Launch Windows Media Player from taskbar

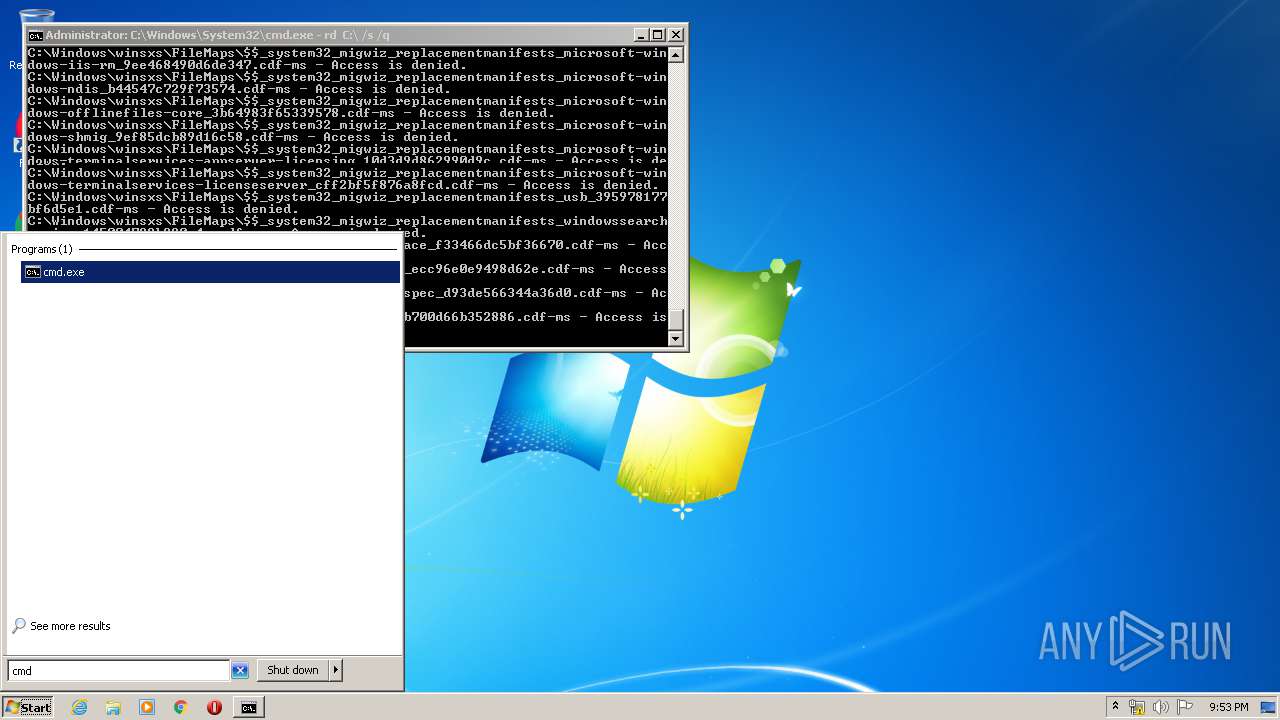point(147,707)
